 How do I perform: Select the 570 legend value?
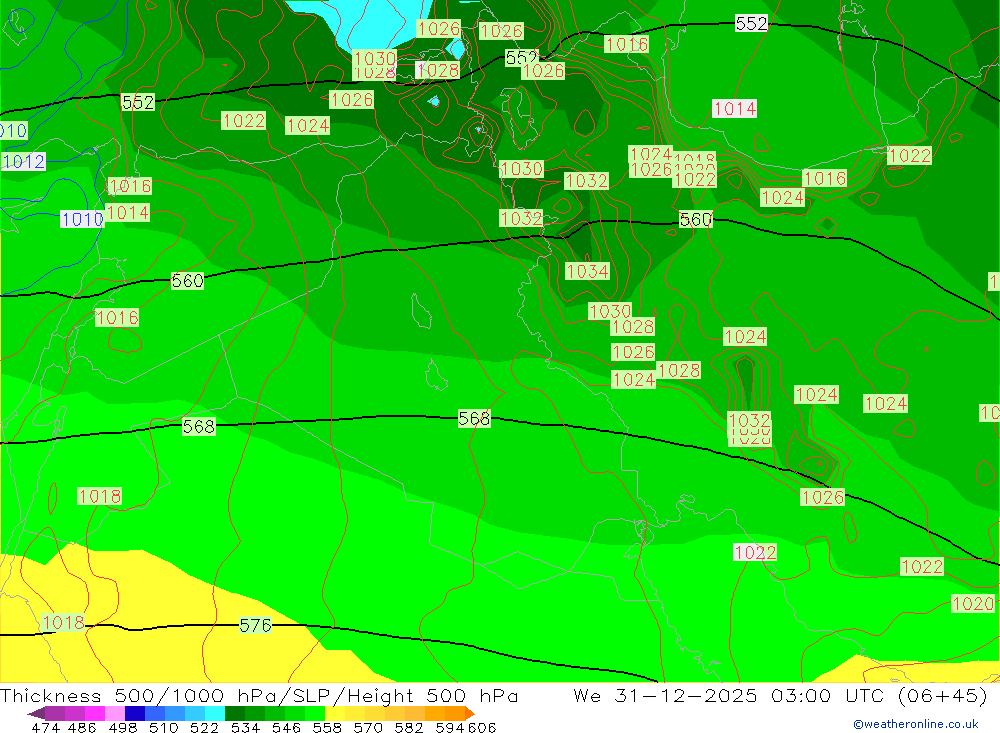pos(368,727)
